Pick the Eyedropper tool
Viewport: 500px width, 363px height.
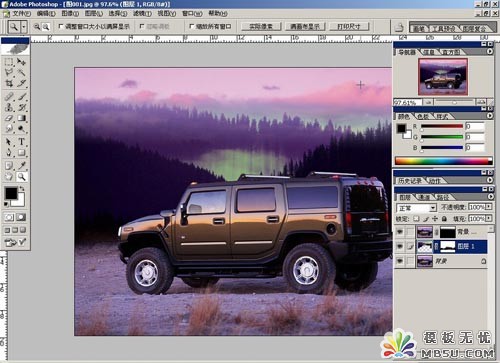point(22,165)
